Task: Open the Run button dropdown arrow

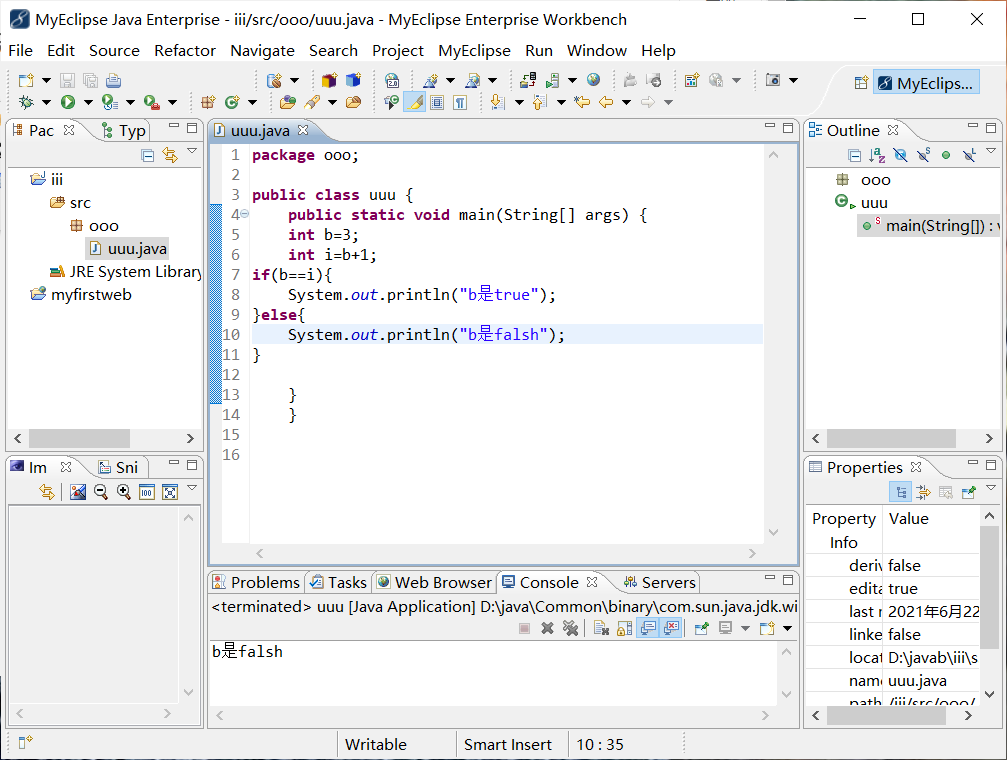Action: coord(88,102)
